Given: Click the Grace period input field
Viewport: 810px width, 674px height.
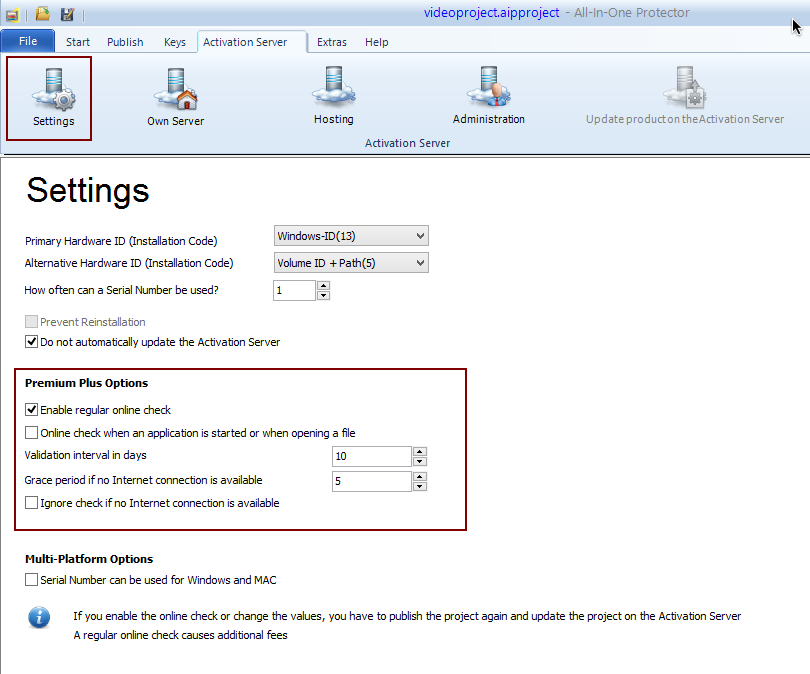Looking at the screenshot, I should [x=372, y=481].
